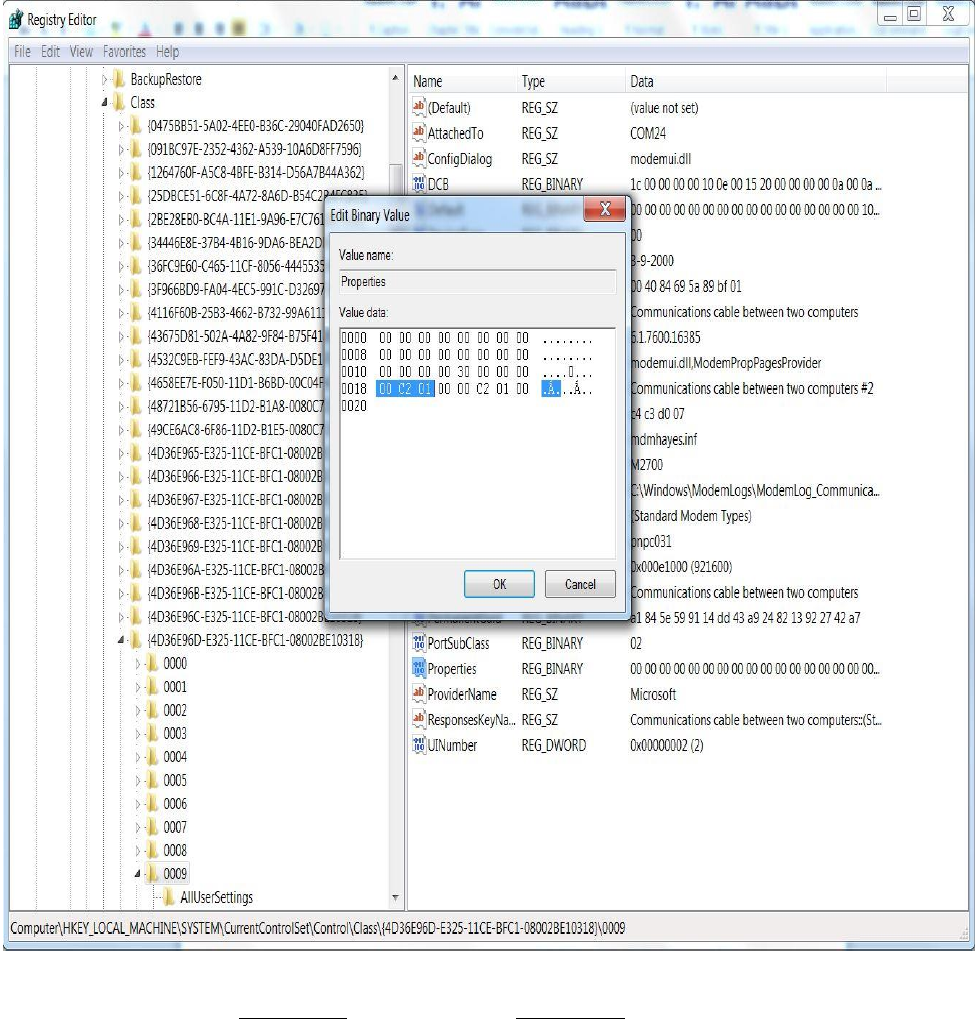Click the 0002 subkey folder icon
Screen dimensions: 975x1020
152,710
